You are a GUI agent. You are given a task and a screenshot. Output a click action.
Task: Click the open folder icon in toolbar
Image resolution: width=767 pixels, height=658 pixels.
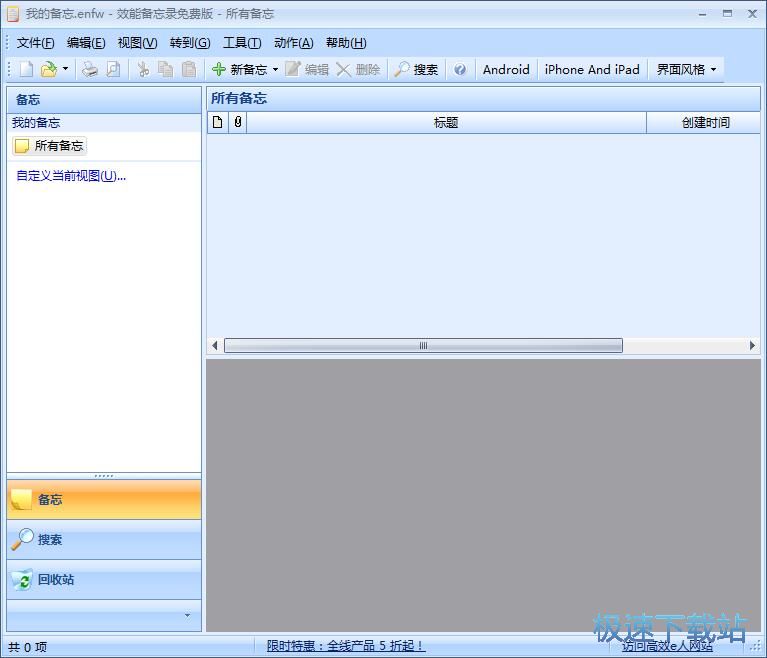48,69
